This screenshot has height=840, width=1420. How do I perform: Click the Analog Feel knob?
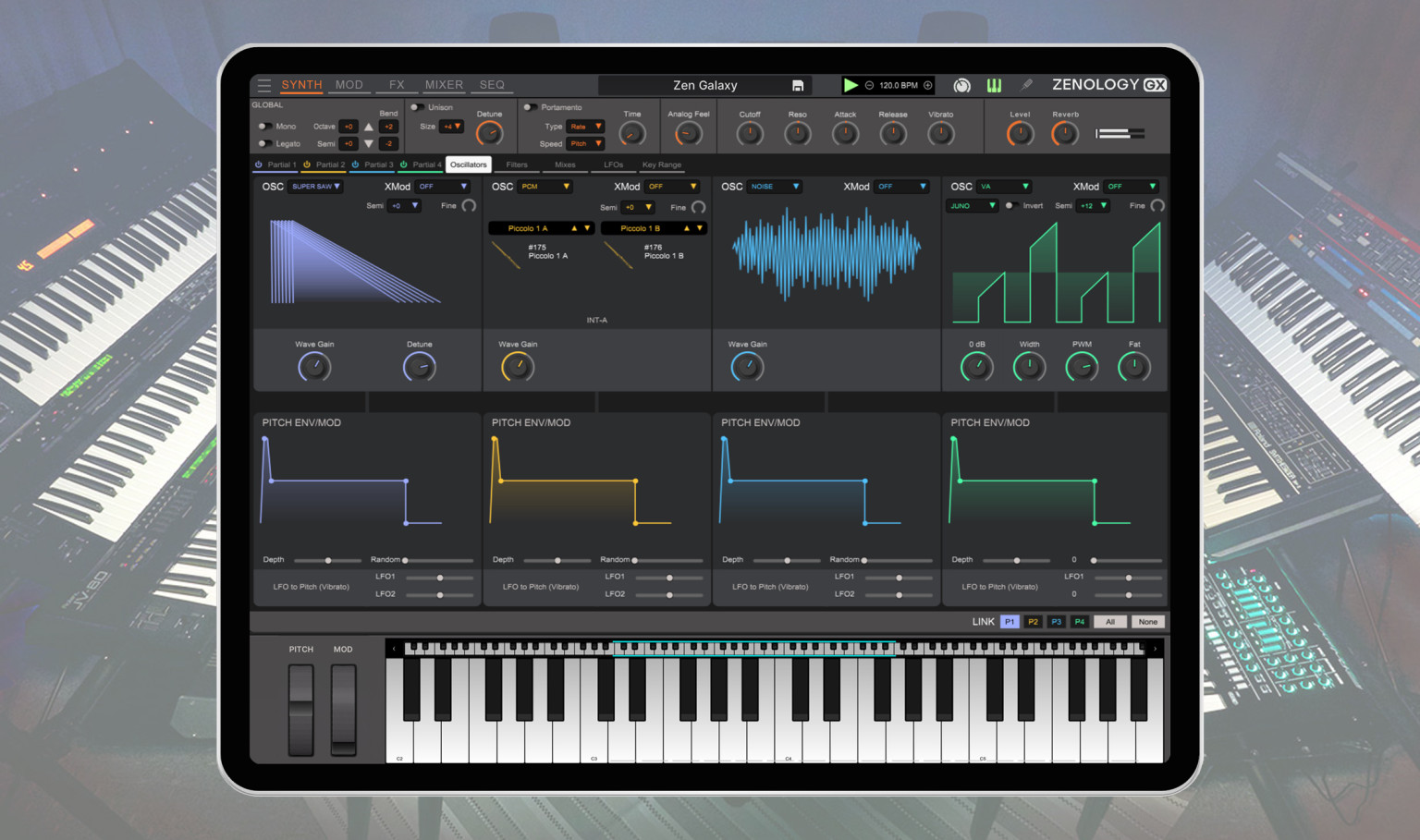click(688, 133)
